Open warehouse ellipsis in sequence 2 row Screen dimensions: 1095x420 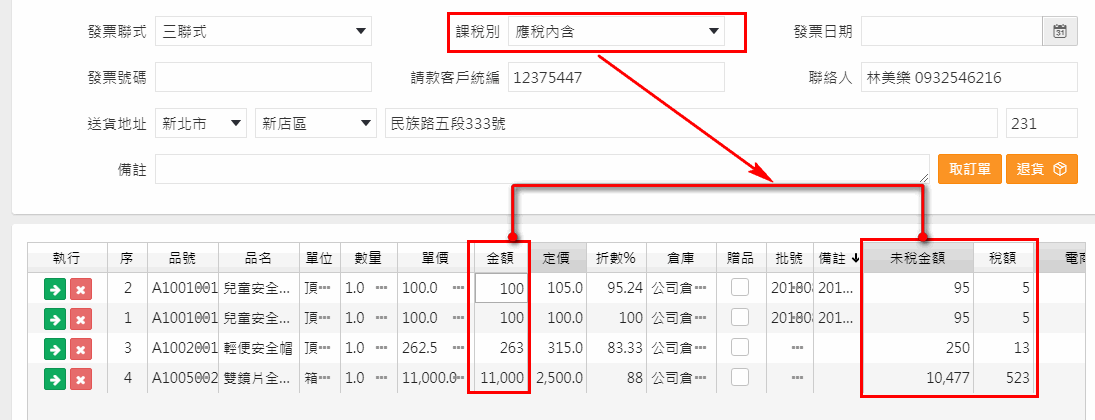coord(700,288)
